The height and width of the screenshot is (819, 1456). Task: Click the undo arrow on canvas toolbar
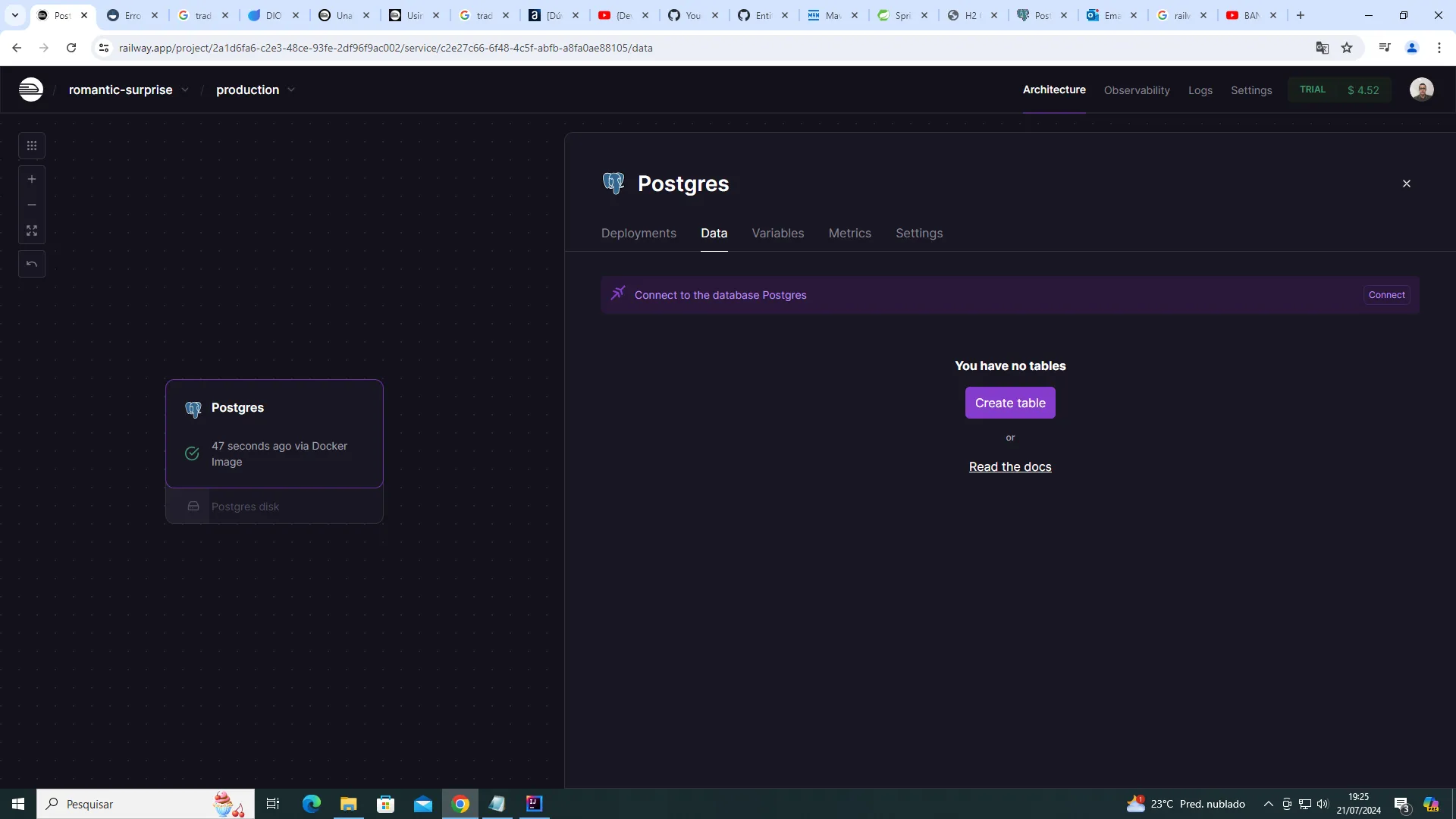click(32, 264)
